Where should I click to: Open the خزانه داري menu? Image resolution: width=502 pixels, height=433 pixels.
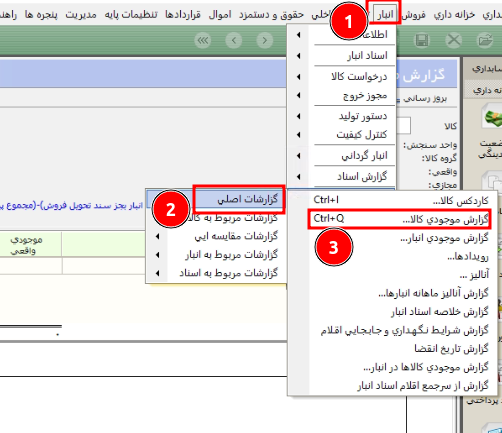(x=454, y=14)
